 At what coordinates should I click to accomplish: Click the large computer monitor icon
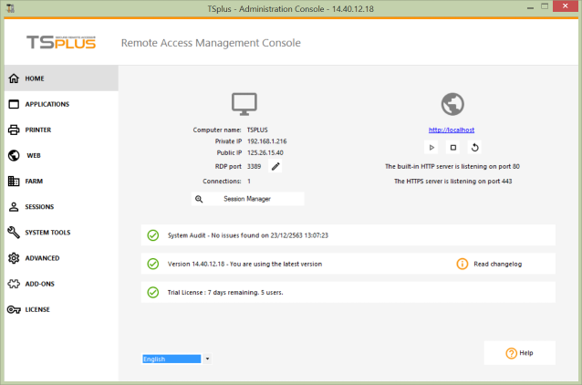tap(244, 104)
